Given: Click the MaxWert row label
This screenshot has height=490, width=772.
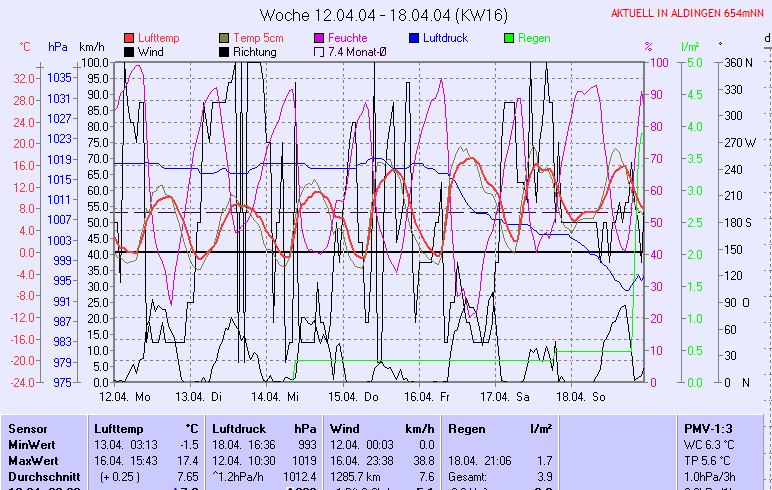Looking at the screenshot, I should pyautogui.click(x=33, y=460).
